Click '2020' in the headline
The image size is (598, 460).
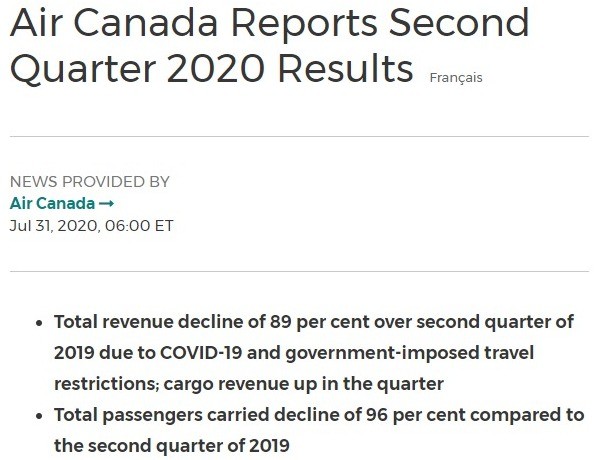215,69
